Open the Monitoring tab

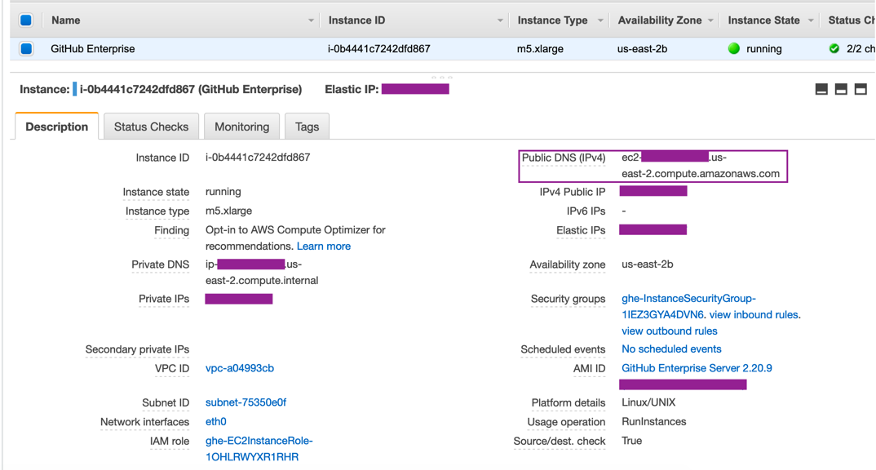[242, 127]
